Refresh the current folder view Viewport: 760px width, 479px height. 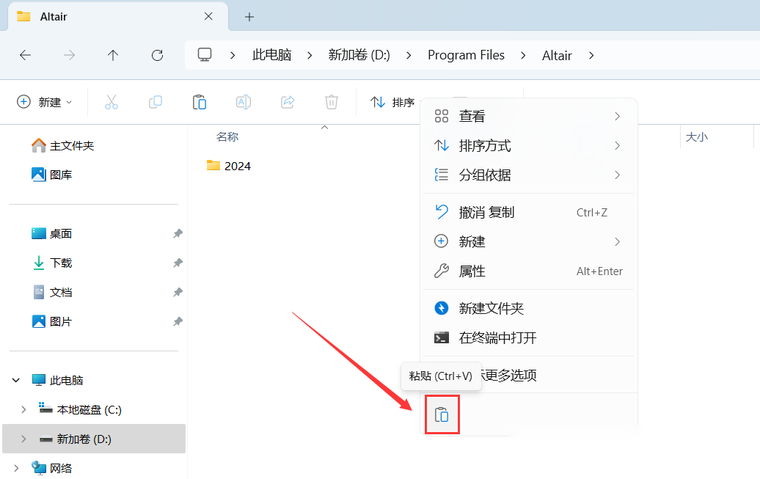(x=157, y=55)
